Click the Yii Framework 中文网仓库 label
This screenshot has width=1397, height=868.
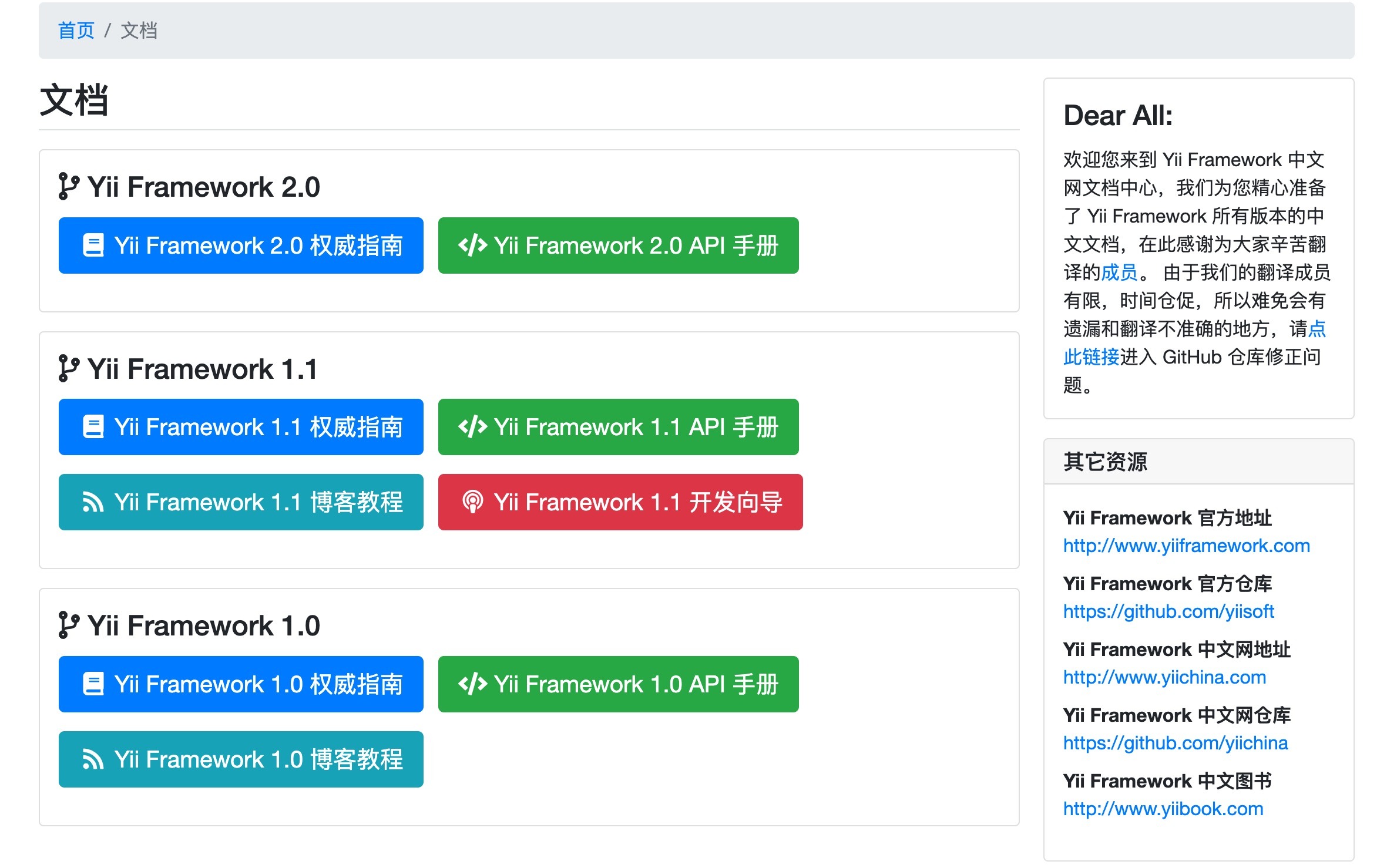tap(1177, 715)
